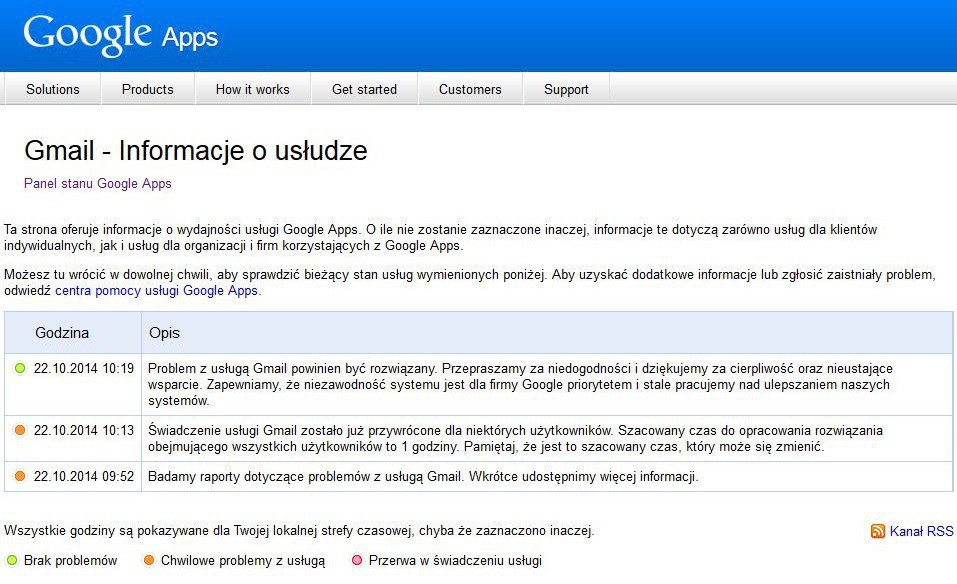Screen dimensions: 957x584
Task: Follow 'centra pomocy usługi Google Apps' link
Action: [156, 290]
